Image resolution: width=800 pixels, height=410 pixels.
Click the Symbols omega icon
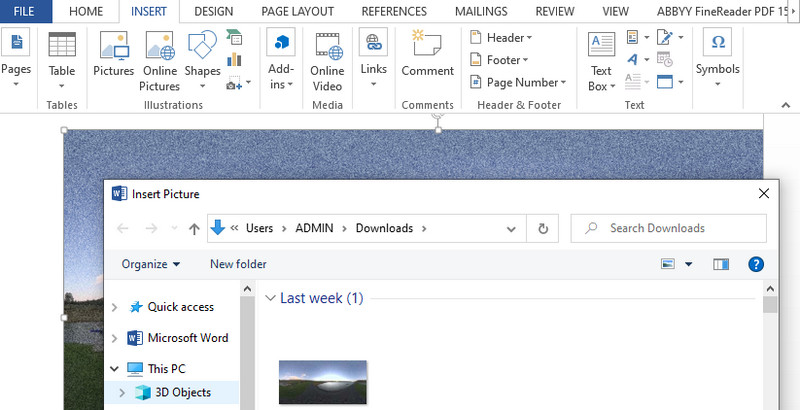tap(717, 54)
